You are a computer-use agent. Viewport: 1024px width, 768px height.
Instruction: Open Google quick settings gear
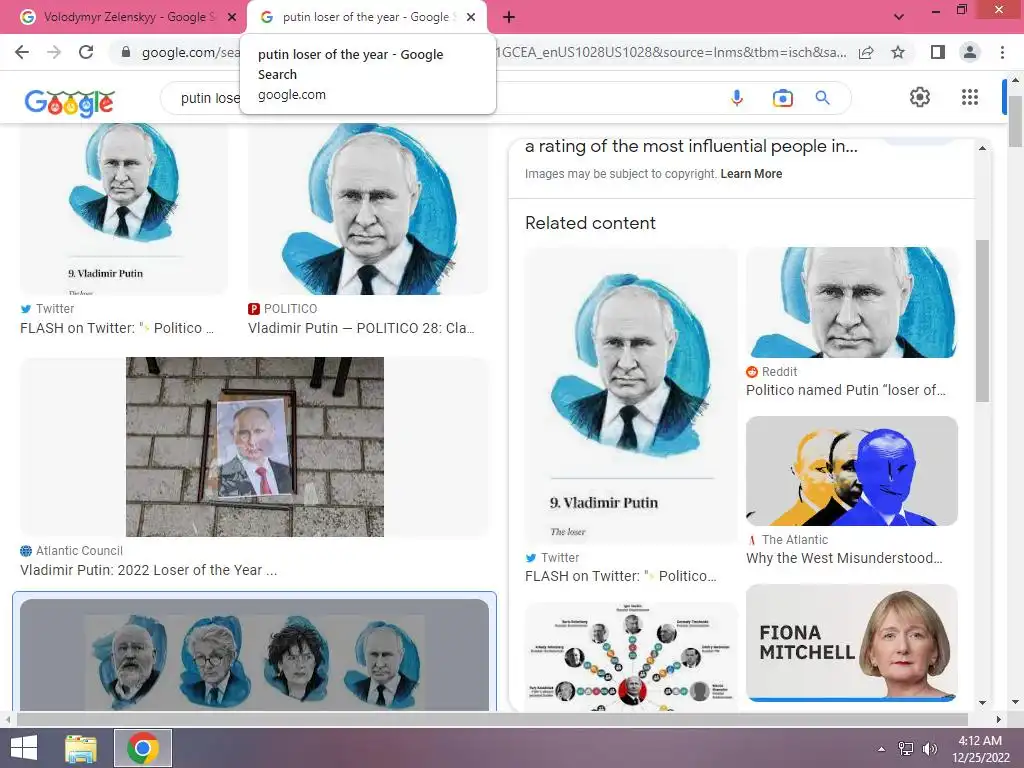920,97
